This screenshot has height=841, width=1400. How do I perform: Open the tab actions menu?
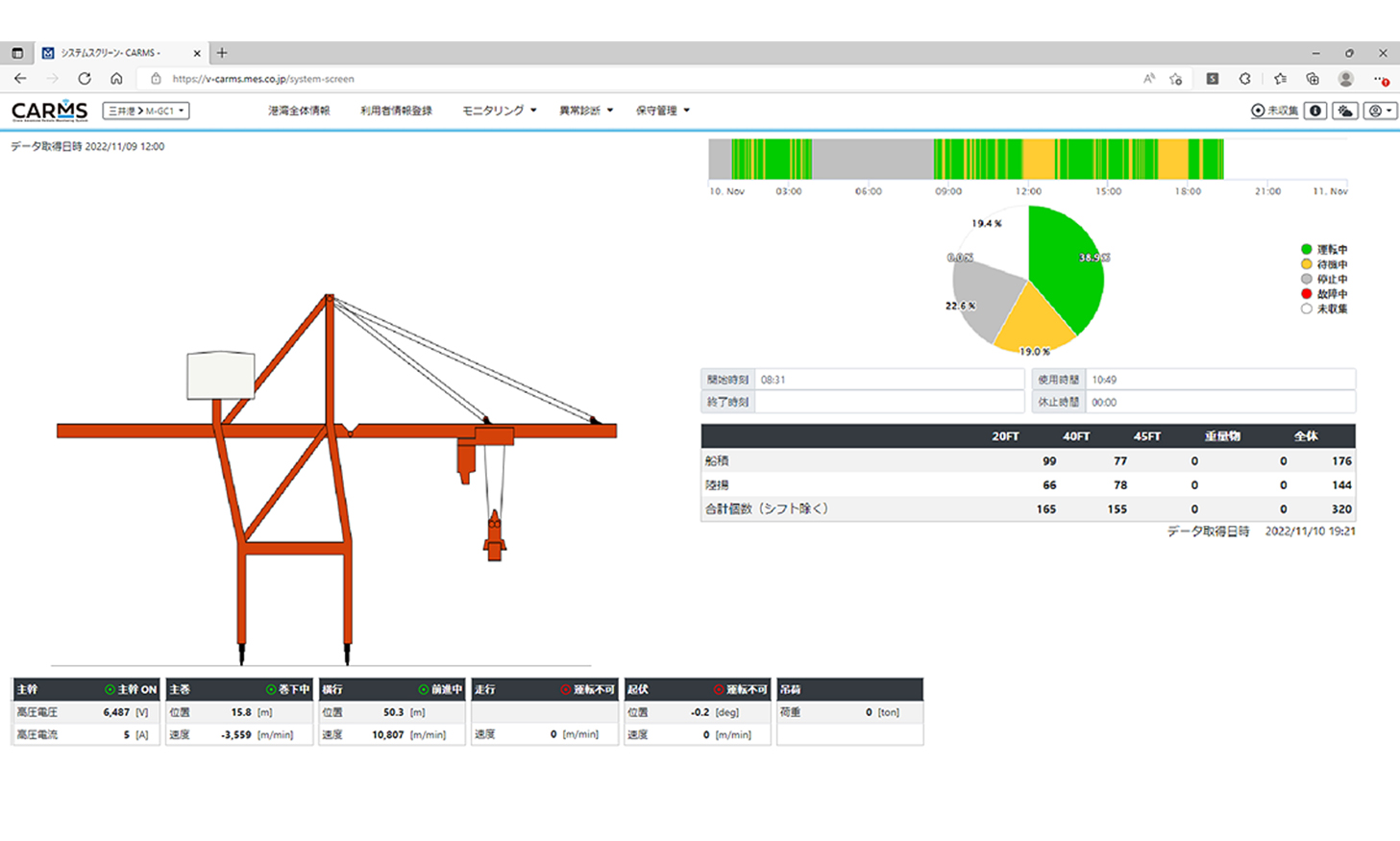tap(17, 53)
